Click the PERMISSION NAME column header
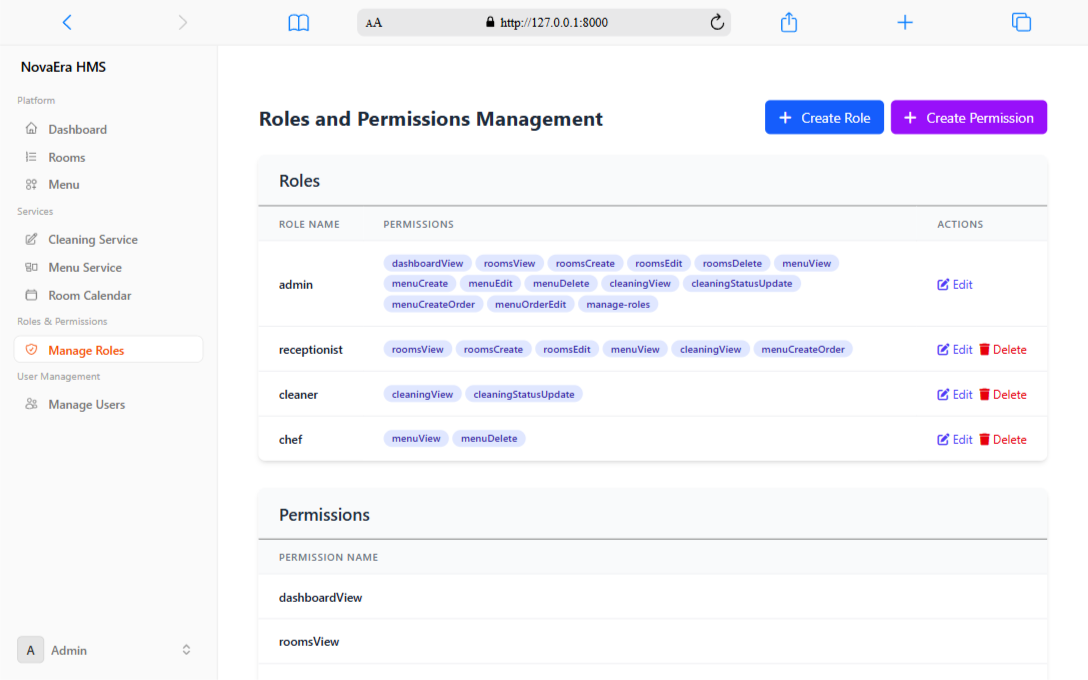 [x=328, y=557]
